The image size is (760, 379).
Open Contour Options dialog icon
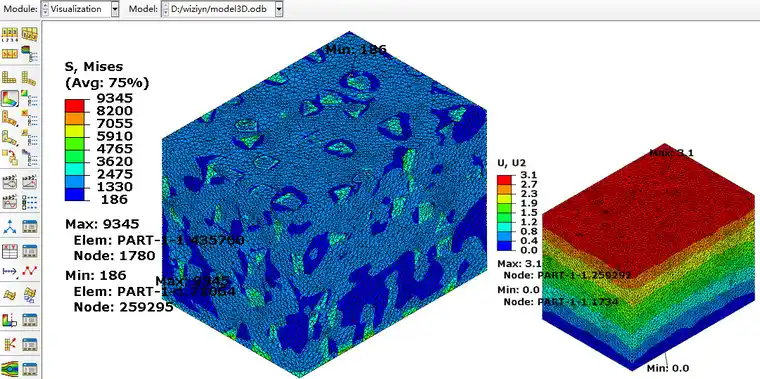tap(30, 99)
